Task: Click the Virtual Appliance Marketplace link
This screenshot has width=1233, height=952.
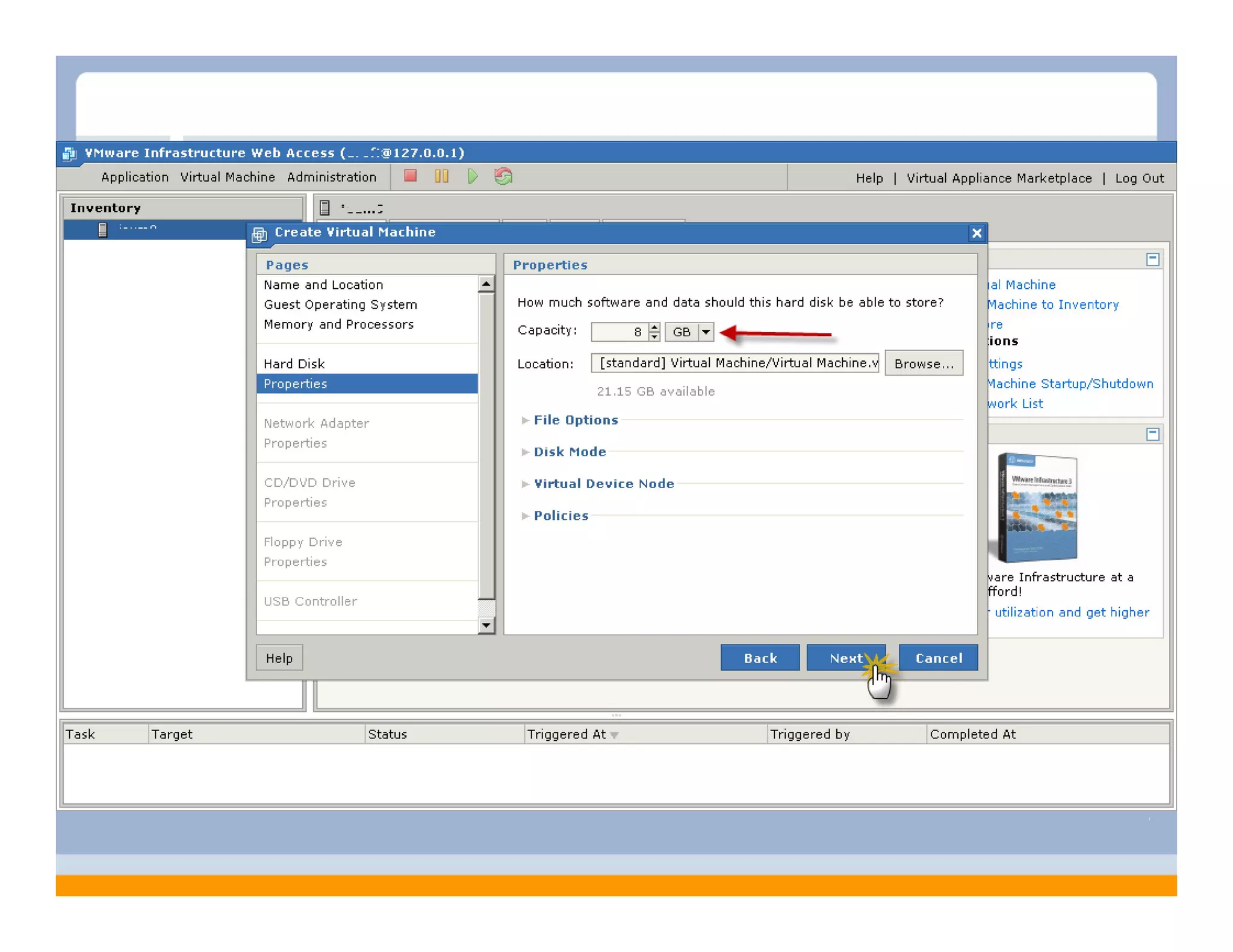Action: tap(999, 178)
